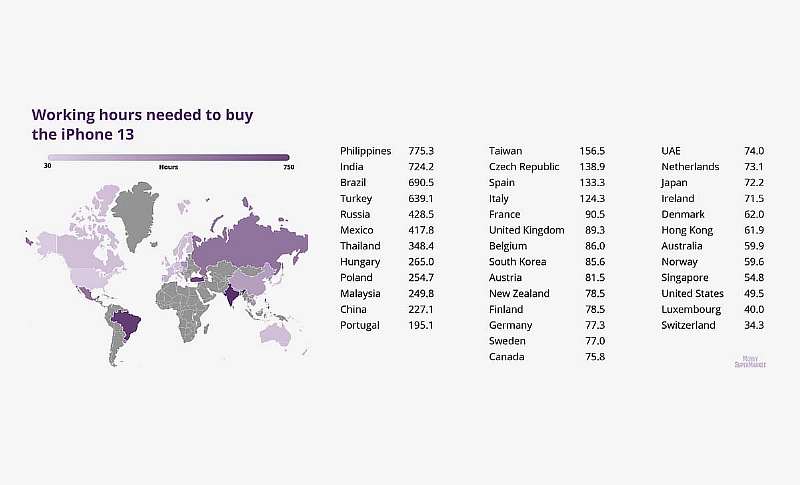The image size is (800, 485).
Task: Click the Switzerland country label
Action: pyautogui.click(x=688, y=325)
